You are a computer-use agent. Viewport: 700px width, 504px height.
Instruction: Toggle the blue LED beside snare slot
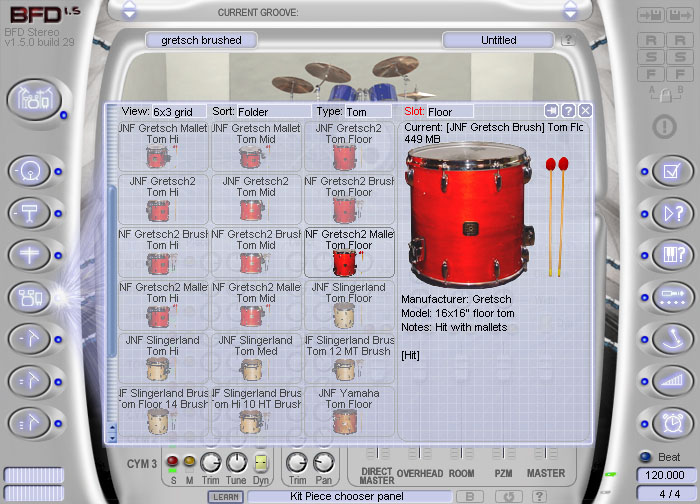[x=58, y=213]
